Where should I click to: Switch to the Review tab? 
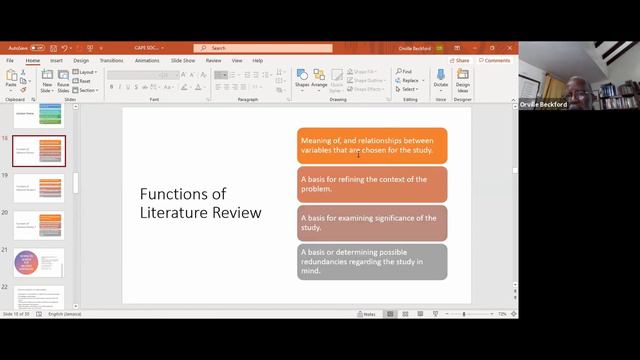pos(213,60)
